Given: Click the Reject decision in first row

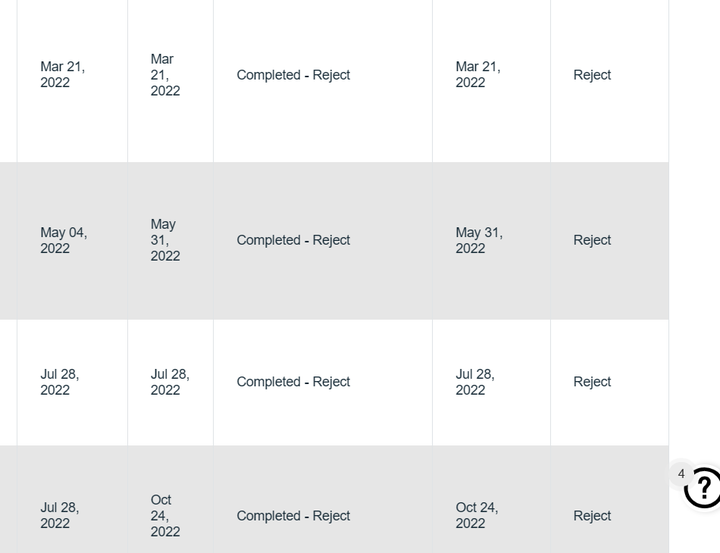Looking at the screenshot, I should 592,75.
